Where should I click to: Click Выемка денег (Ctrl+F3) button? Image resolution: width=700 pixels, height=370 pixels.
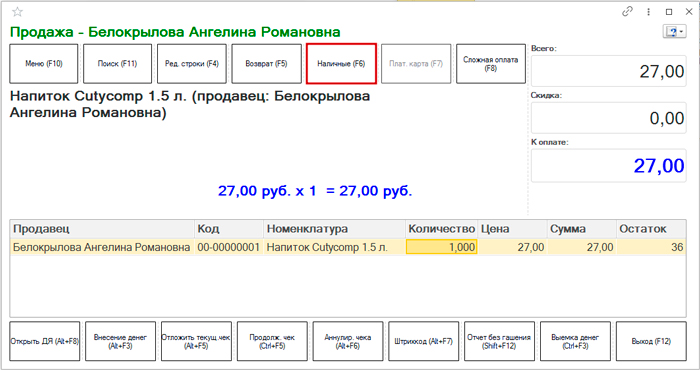tap(575, 341)
